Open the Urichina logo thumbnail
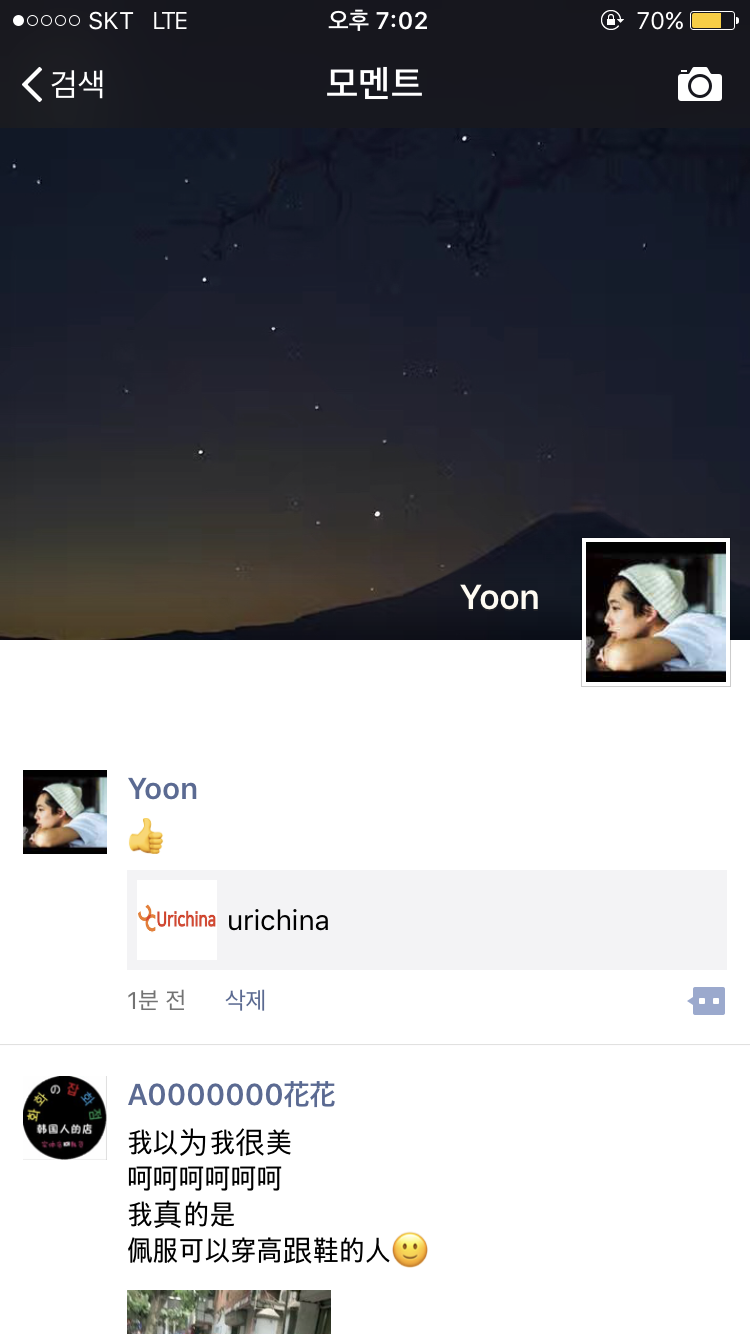This screenshot has height=1334, width=750. point(177,920)
